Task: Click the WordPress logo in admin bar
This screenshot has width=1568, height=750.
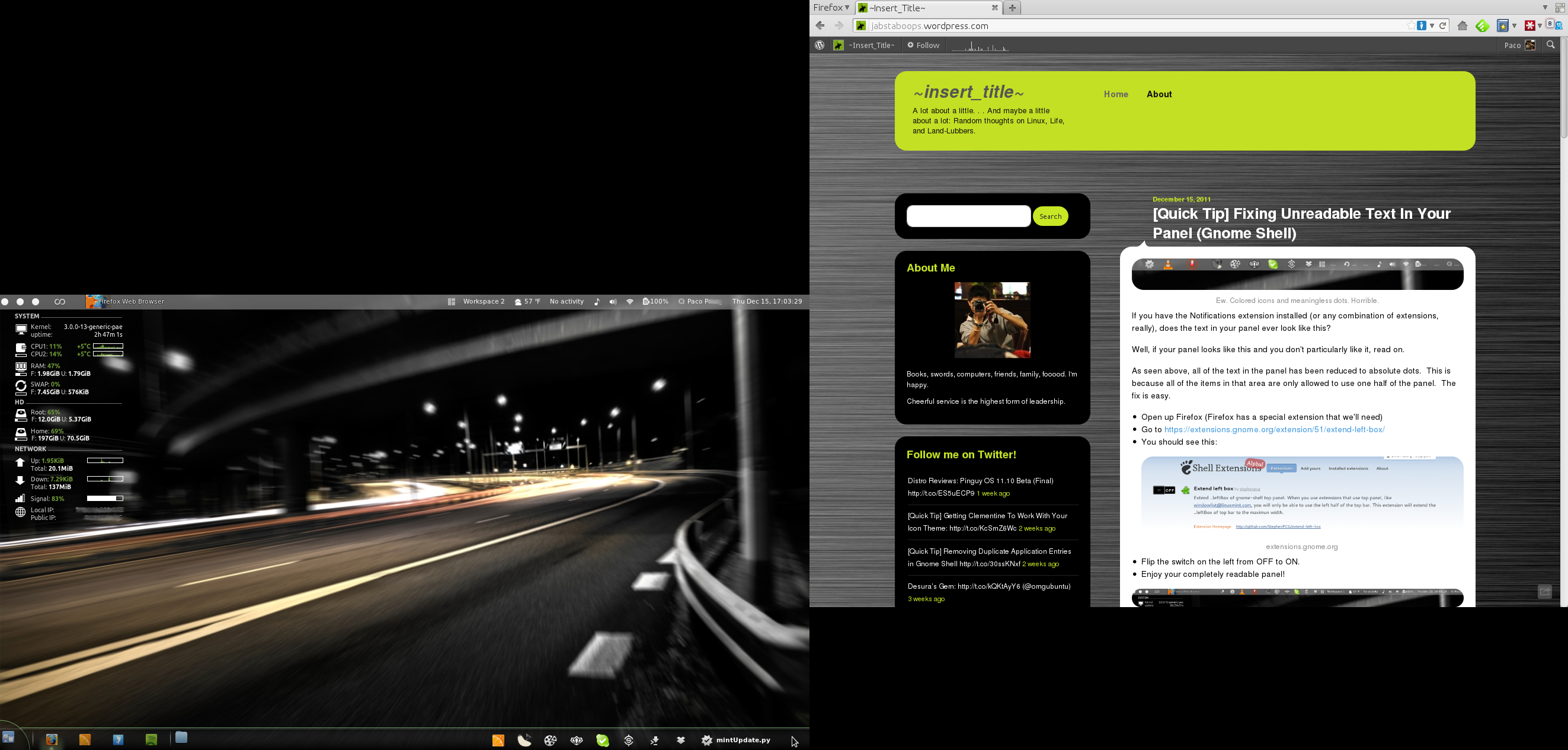Action: pos(820,45)
